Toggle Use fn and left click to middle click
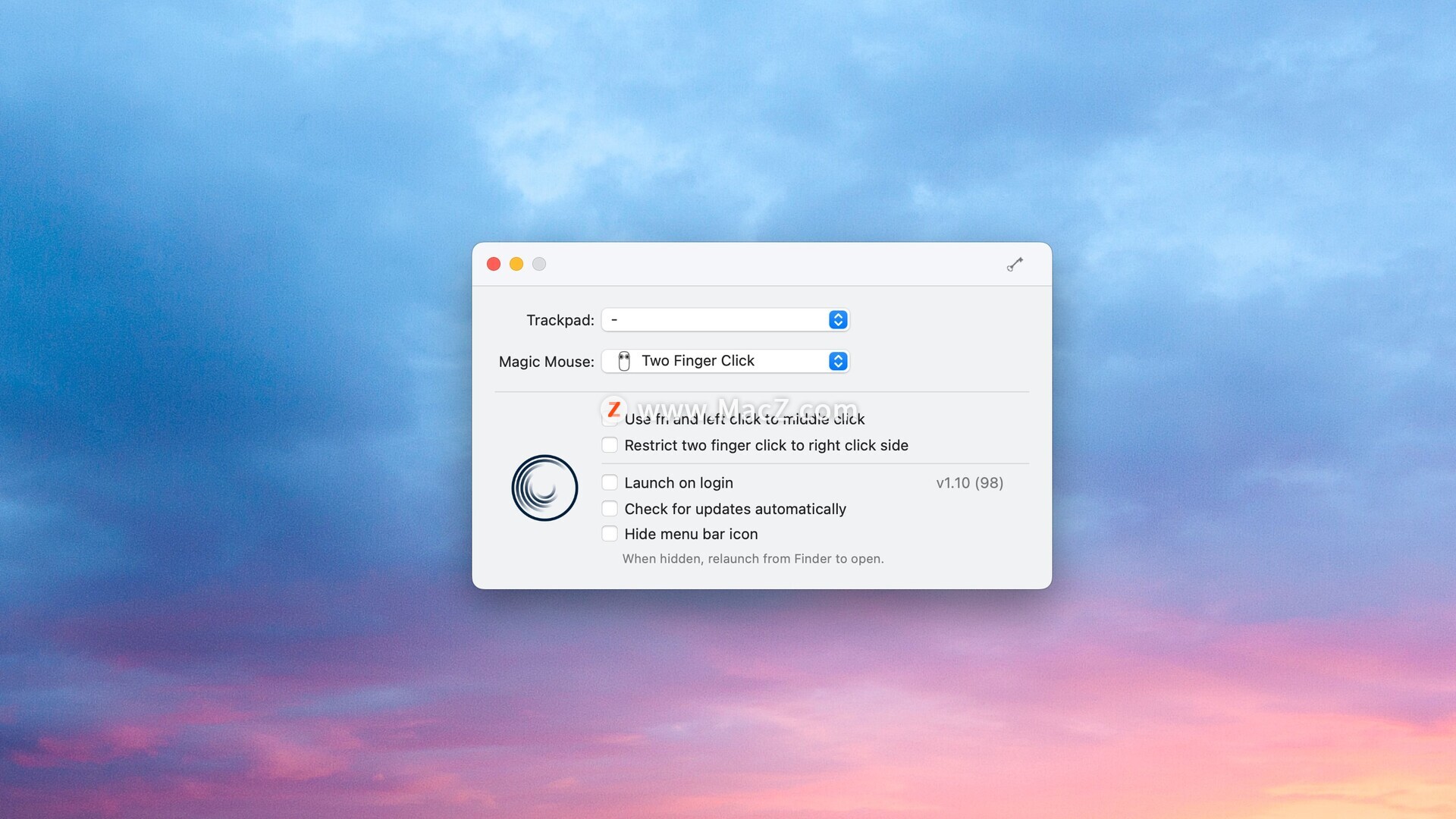Screen dimensions: 1456x819 click(610, 419)
